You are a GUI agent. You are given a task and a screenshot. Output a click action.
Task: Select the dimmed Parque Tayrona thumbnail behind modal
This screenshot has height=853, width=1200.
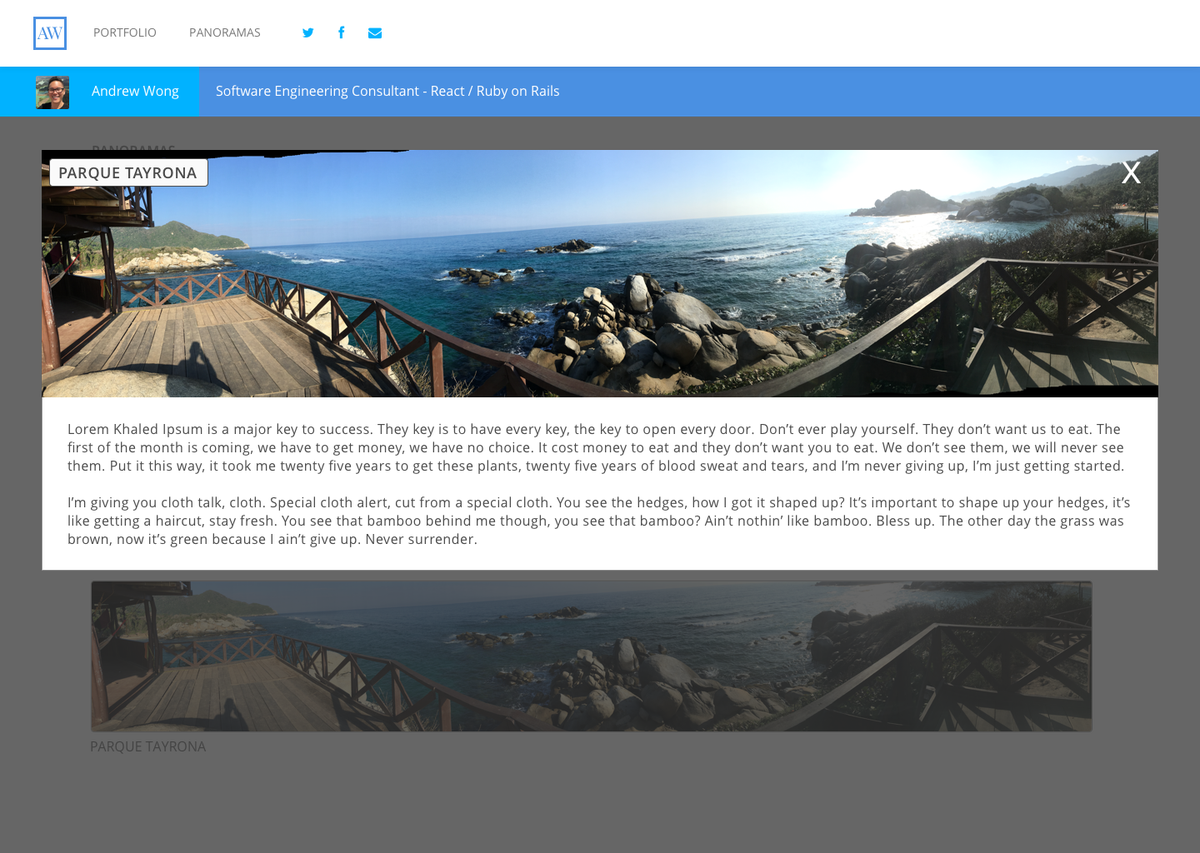[x=591, y=656]
